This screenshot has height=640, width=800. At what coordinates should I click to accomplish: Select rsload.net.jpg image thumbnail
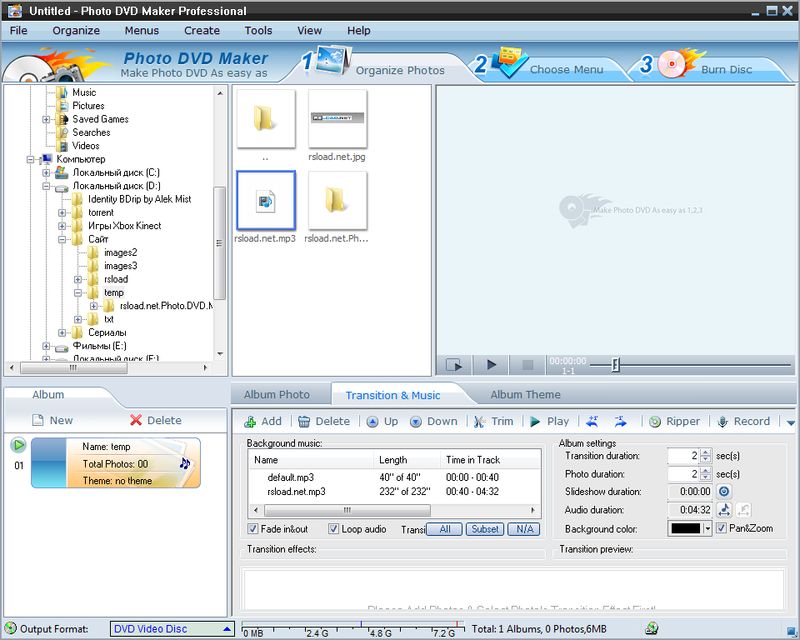[337, 118]
